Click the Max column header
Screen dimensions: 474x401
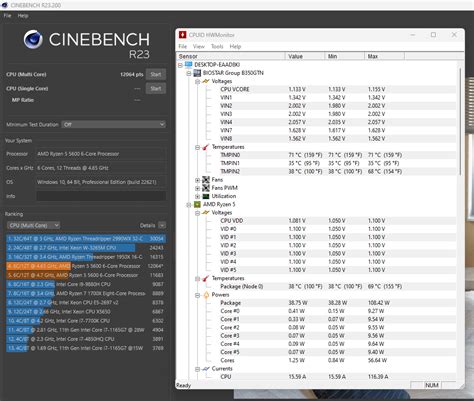point(385,56)
